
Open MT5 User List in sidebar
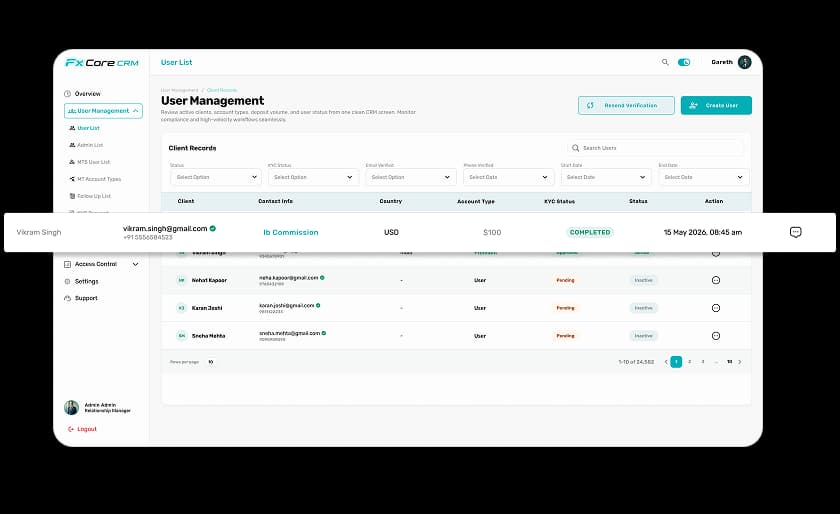94,162
